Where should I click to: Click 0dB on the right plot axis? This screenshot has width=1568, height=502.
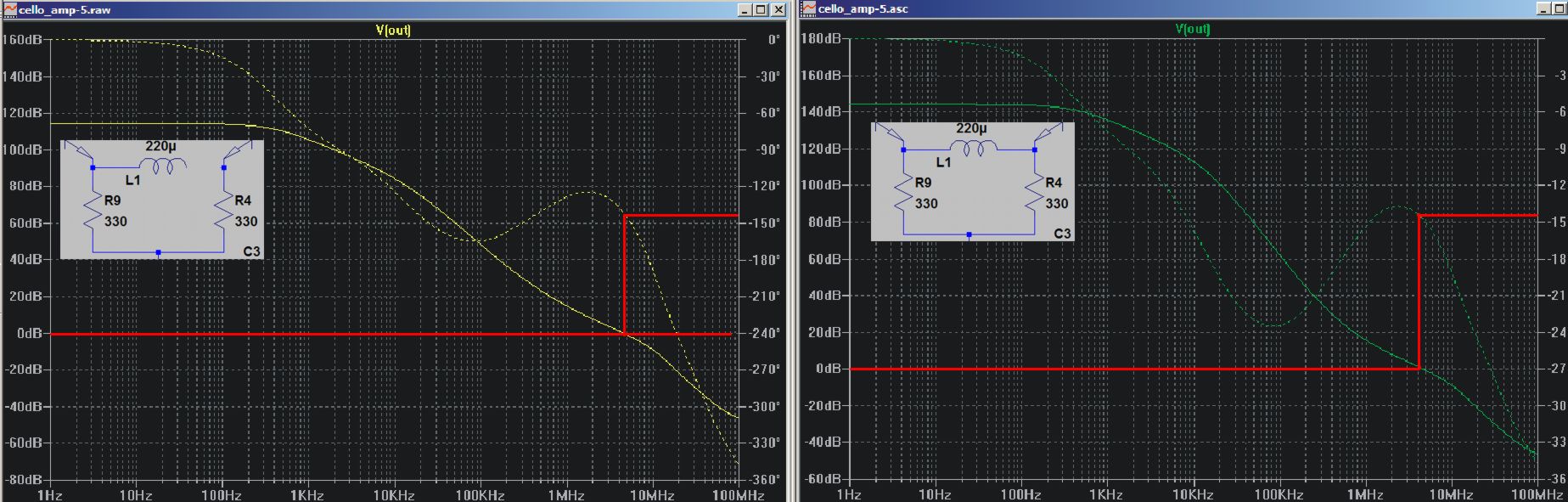[x=829, y=369]
